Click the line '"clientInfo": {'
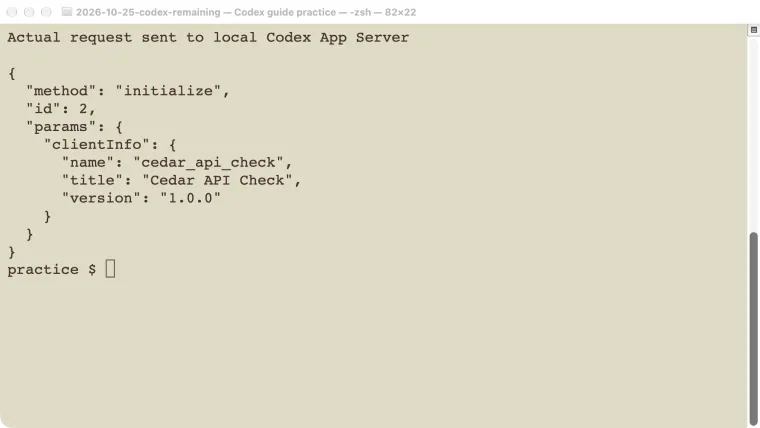The width and height of the screenshot is (760, 428). (x=110, y=144)
